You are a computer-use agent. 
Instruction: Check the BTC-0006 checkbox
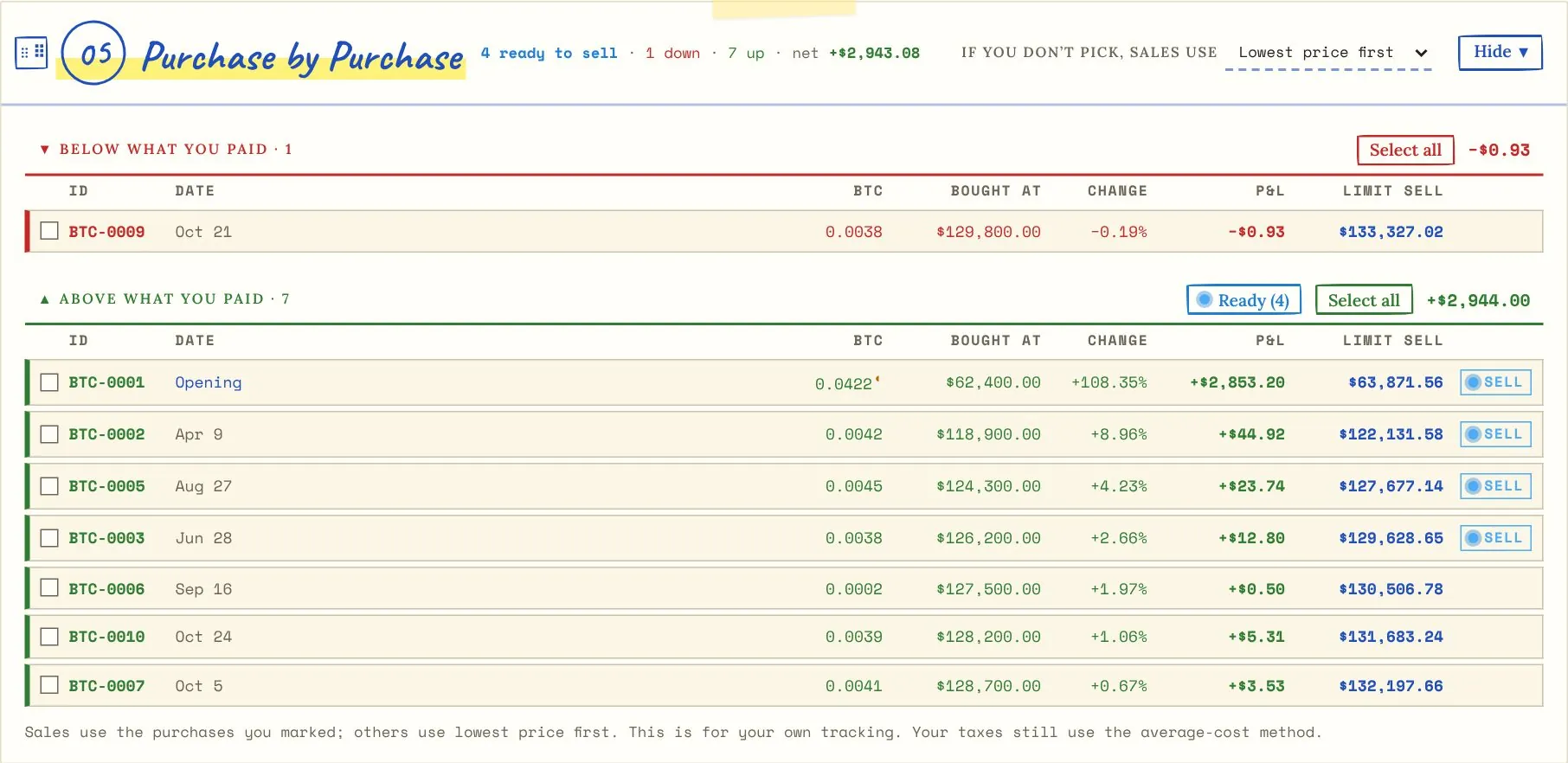pyautogui.click(x=49, y=588)
